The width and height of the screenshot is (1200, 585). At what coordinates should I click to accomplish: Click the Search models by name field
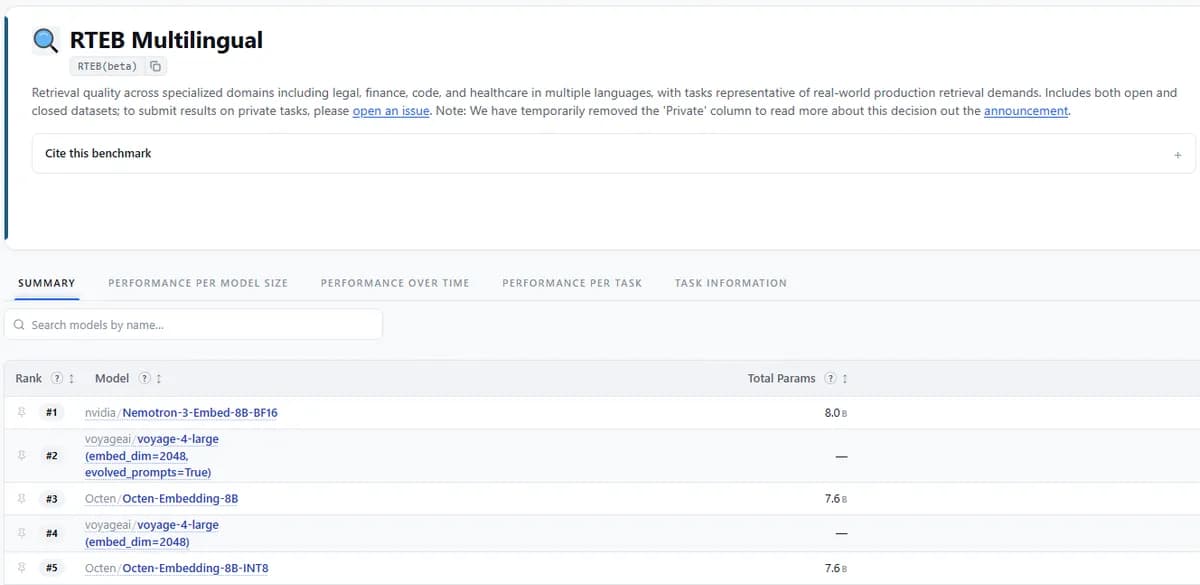(193, 324)
